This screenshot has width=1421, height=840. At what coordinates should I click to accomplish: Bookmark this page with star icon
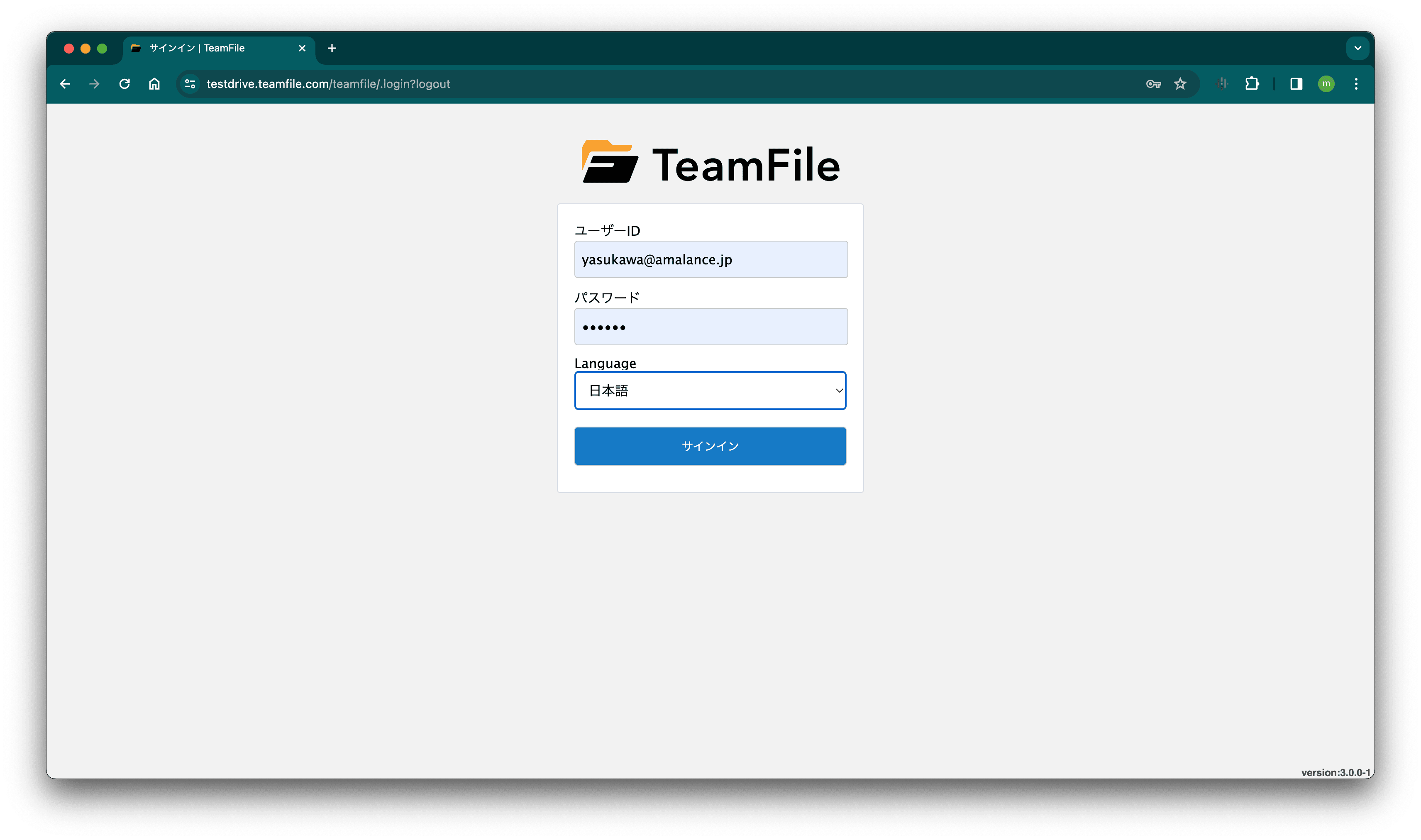1180,84
